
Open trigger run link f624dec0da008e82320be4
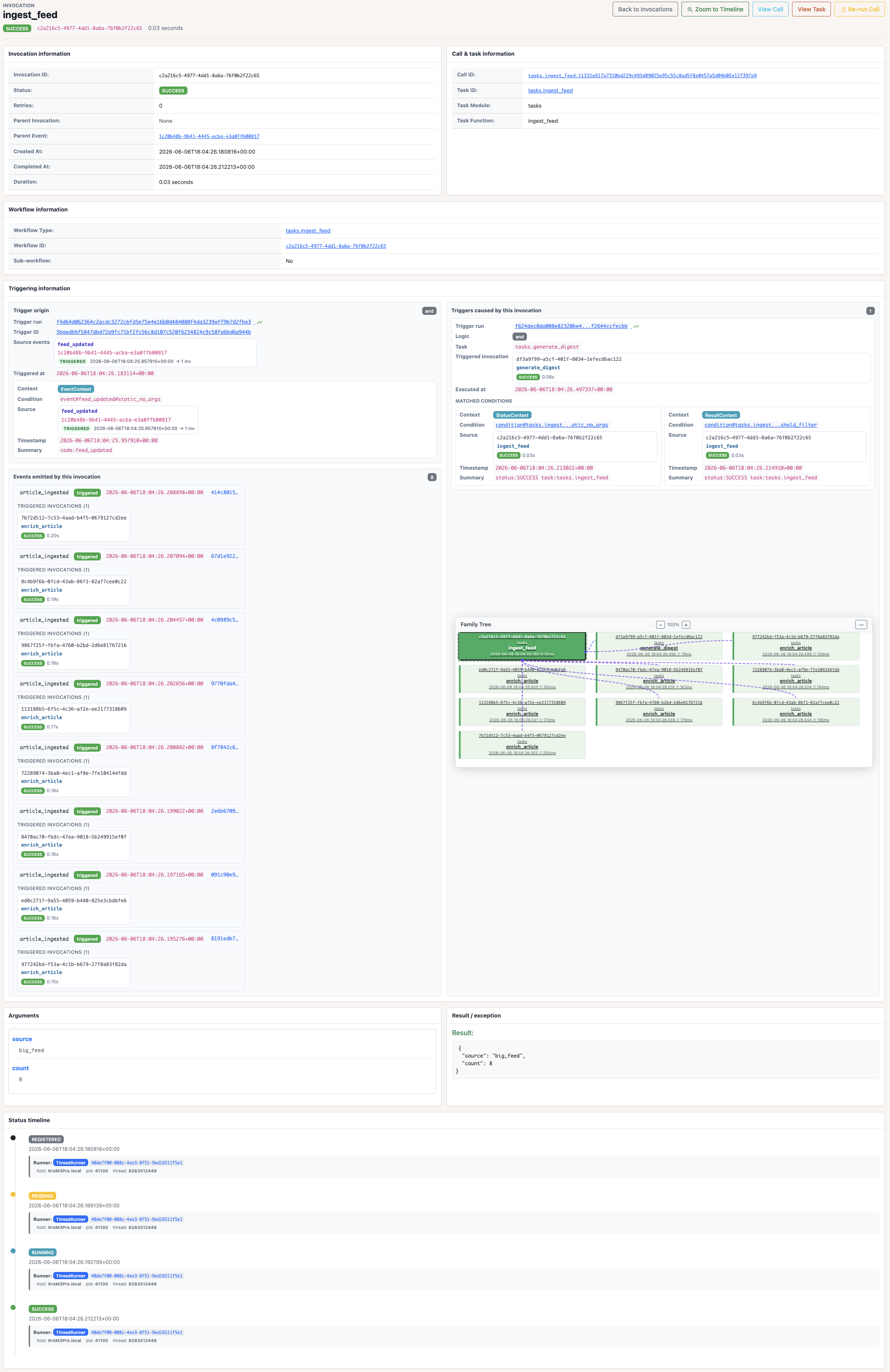tap(571, 326)
